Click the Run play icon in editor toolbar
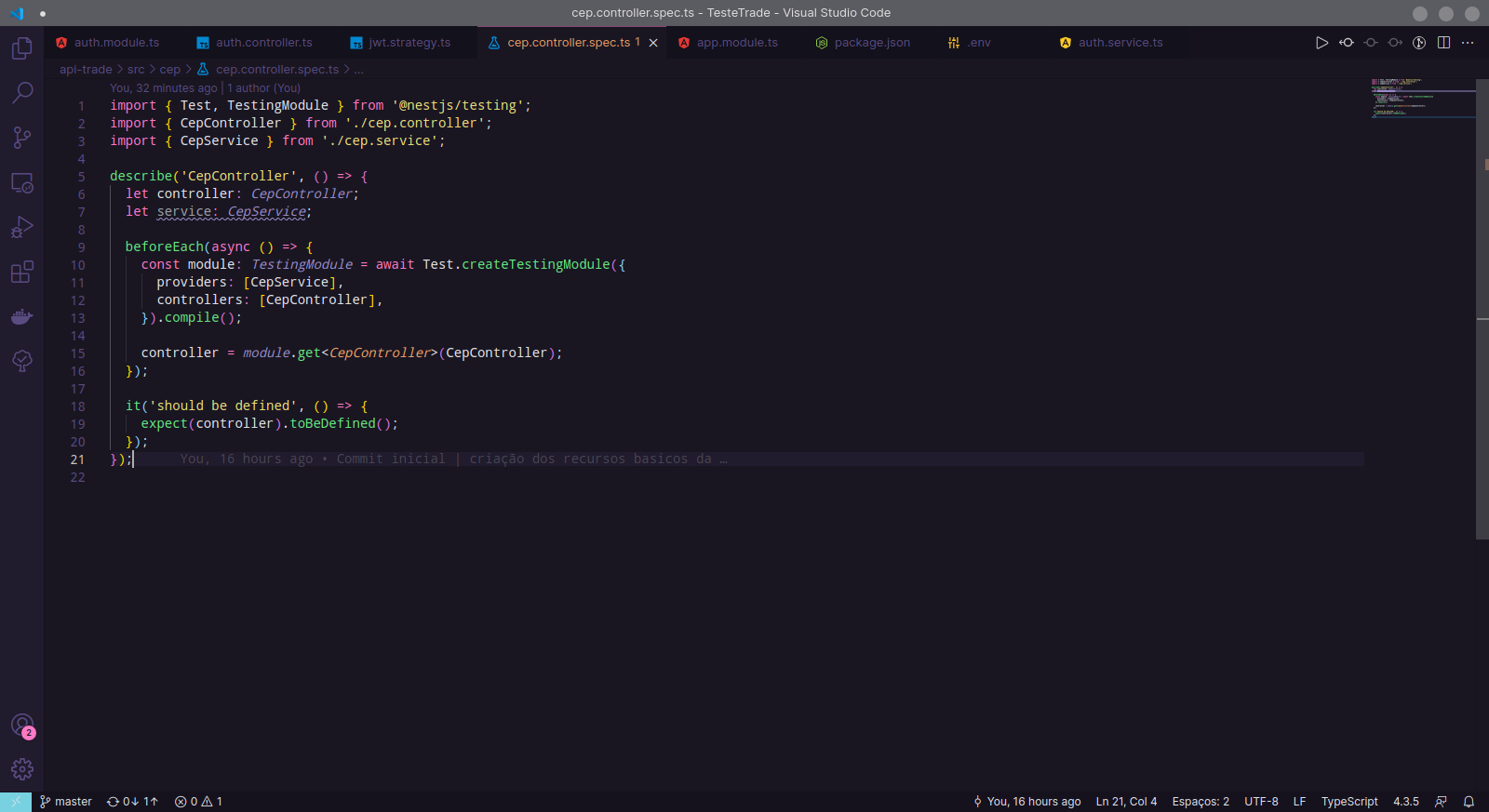 pos(1321,43)
